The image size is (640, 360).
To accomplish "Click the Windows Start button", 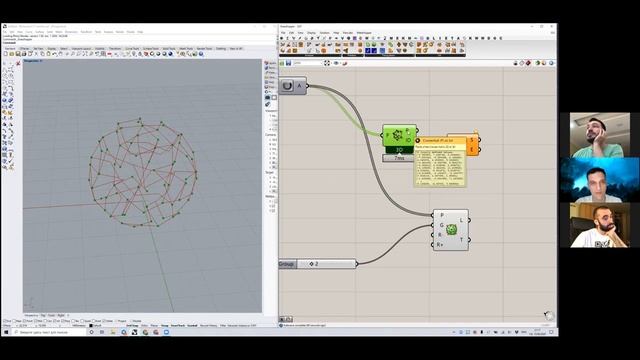I will [6, 332].
